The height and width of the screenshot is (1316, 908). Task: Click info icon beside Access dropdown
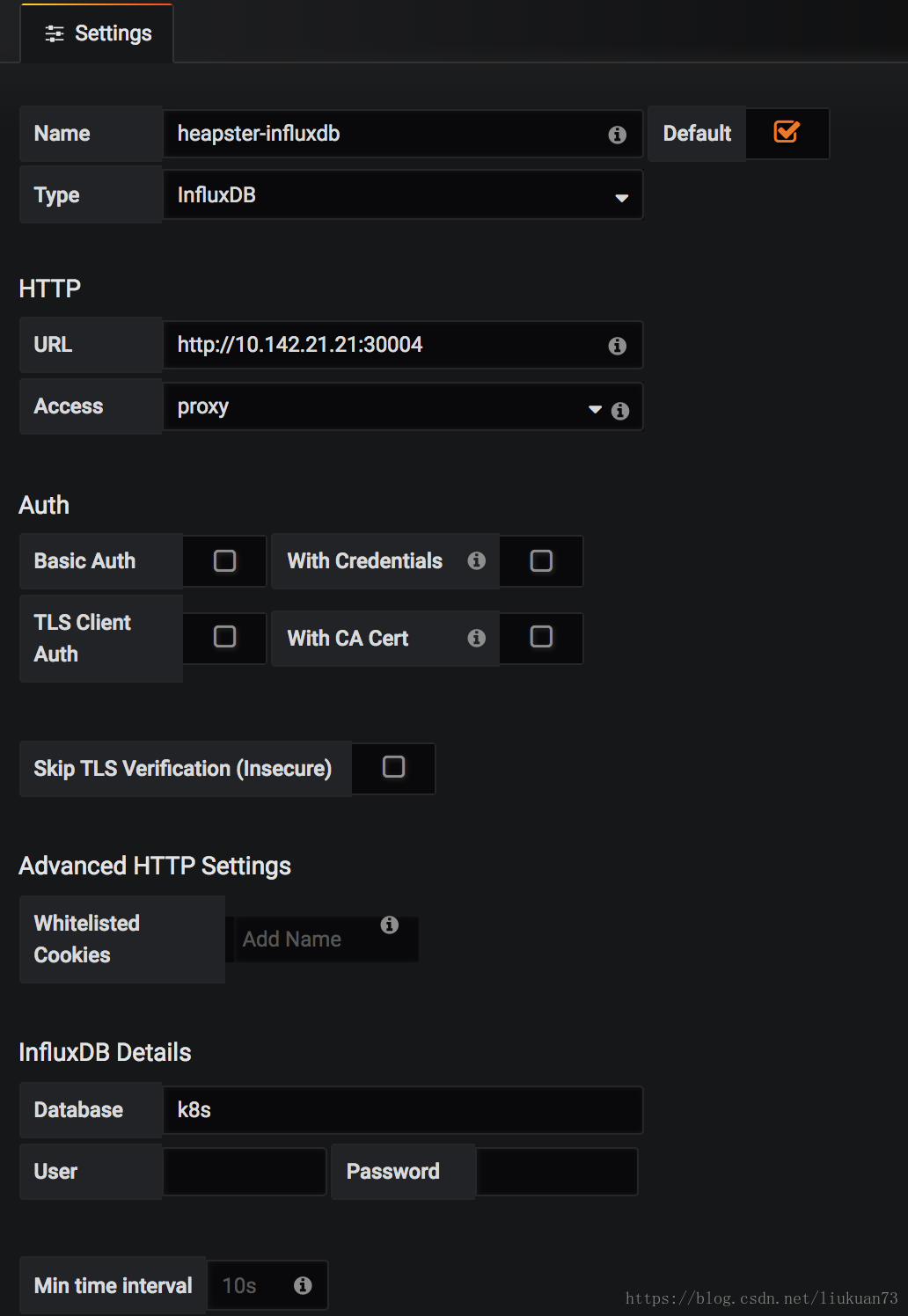click(620, 411)
